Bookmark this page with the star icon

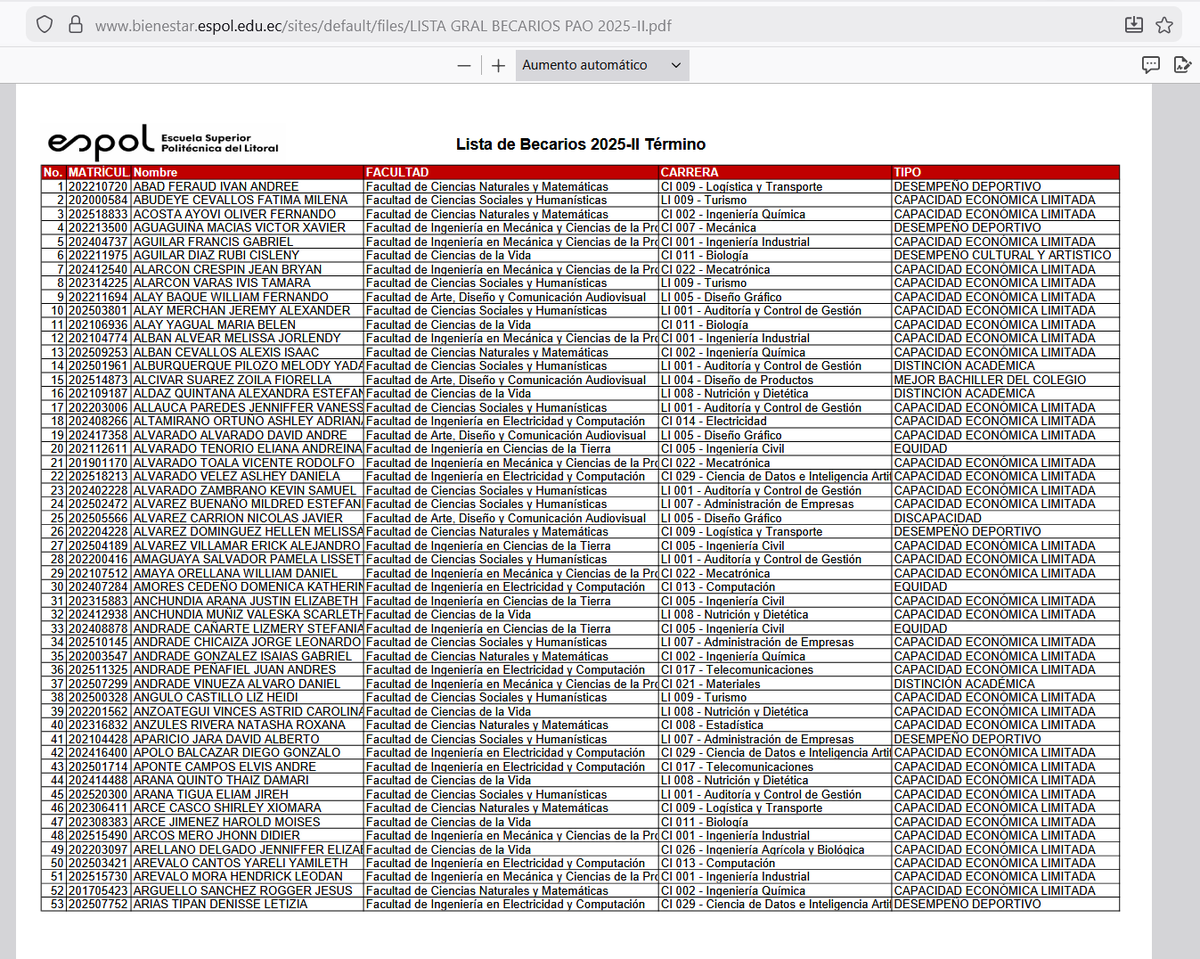tap(1164, 25)
